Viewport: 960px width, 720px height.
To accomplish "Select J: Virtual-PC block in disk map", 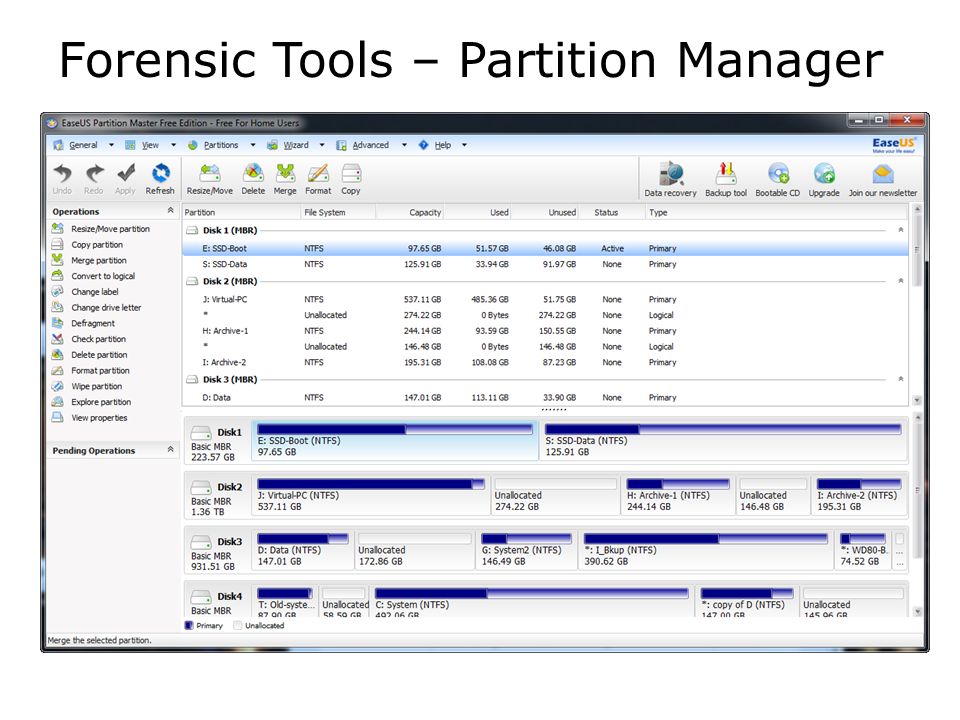I will 371,496.
